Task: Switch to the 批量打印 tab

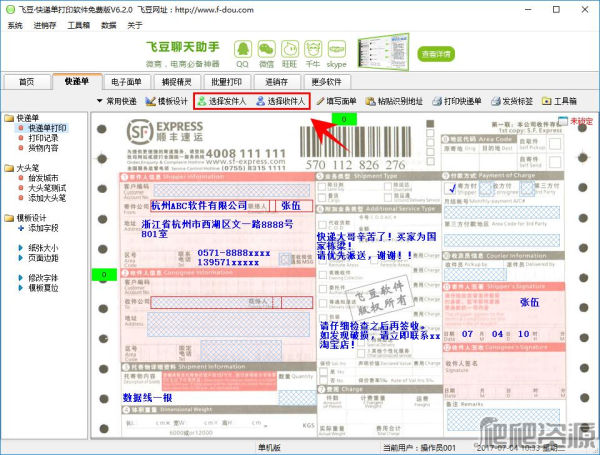Action: pyautogui.click(x=226, y=82)
